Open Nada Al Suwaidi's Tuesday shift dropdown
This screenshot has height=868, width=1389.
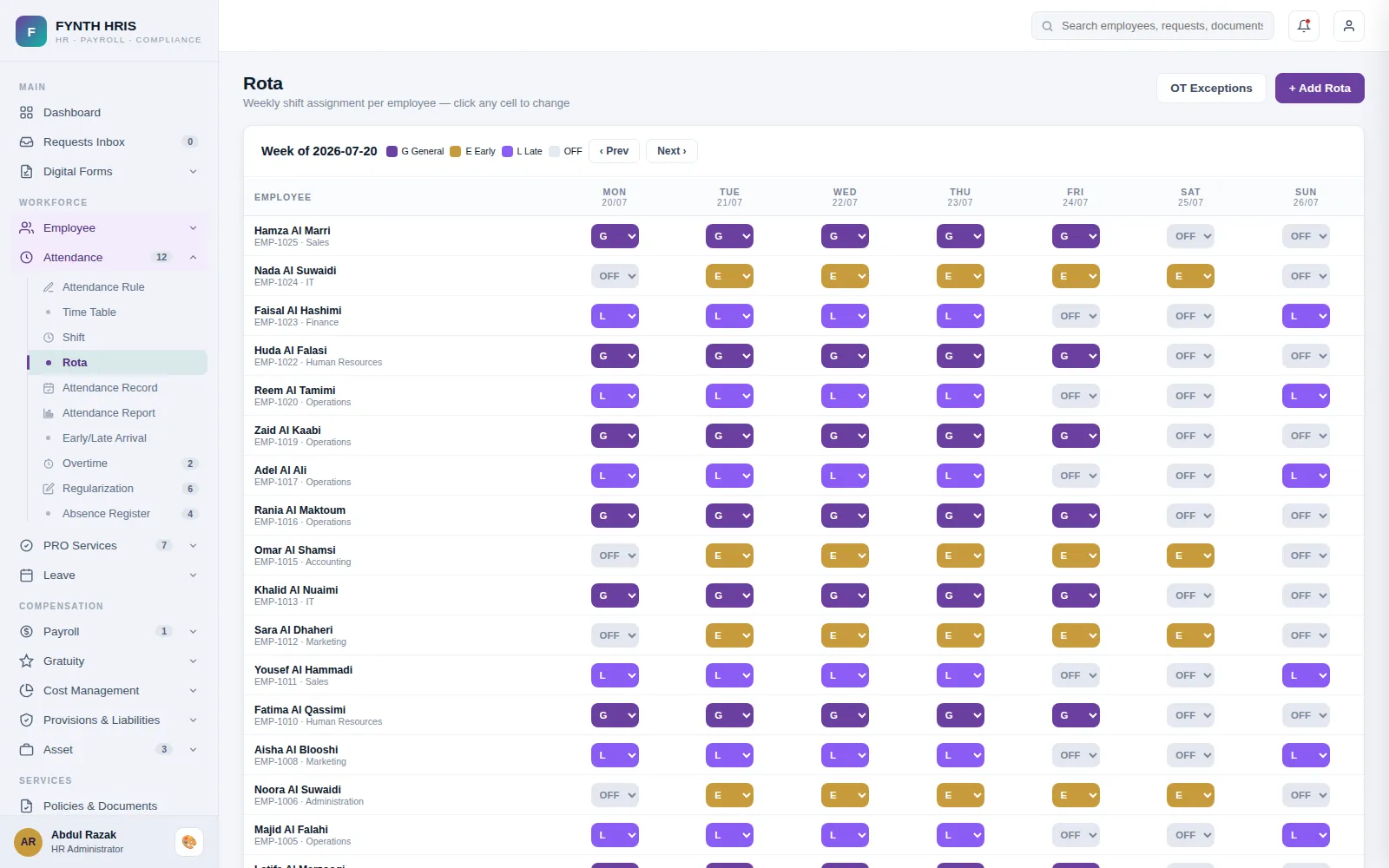[729, 276]
